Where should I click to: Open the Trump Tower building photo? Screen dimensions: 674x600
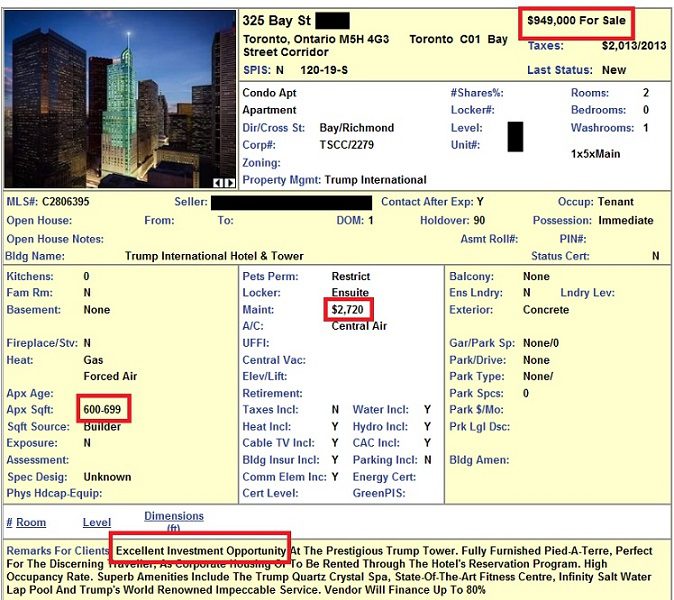120,99
